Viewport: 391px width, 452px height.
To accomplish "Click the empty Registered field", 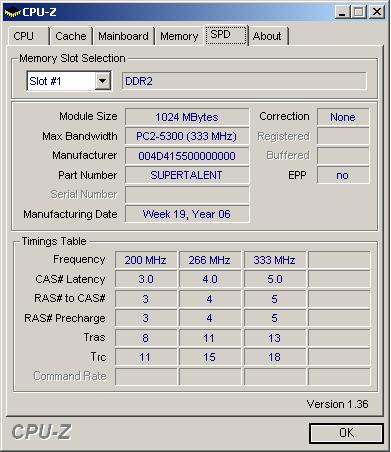I will click(343, 136).
